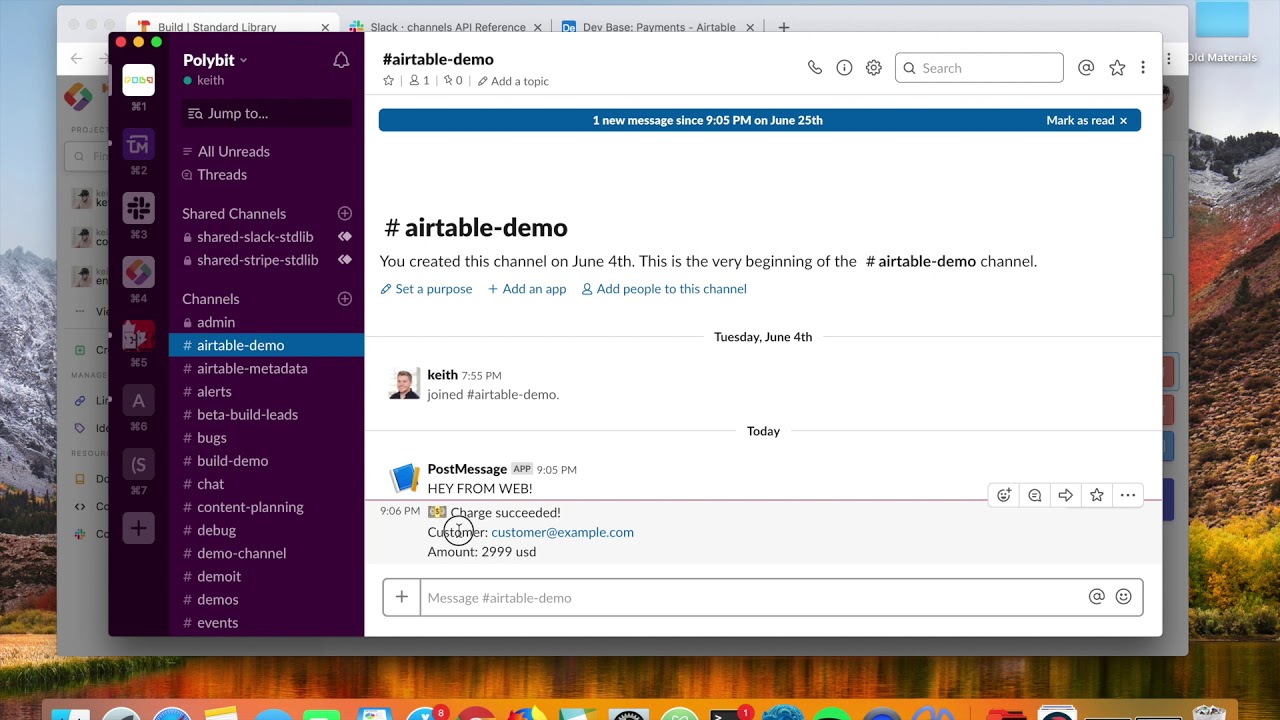Click keith's avatar in join message
Viewport: 1280px width, 720px height.
[404, 384]
